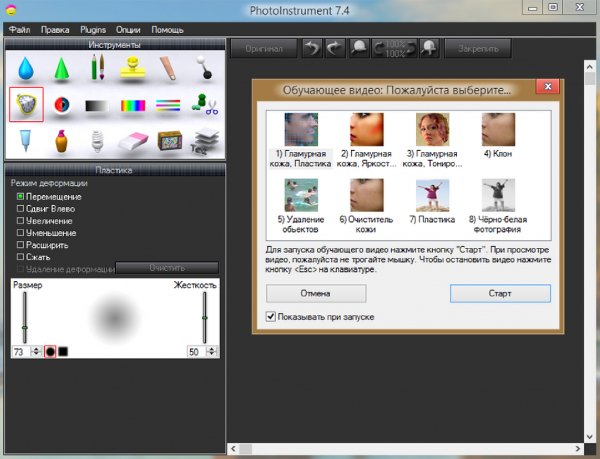Select tutorial 2 Гламурная кожа, Яркость

tap(367, 140)
